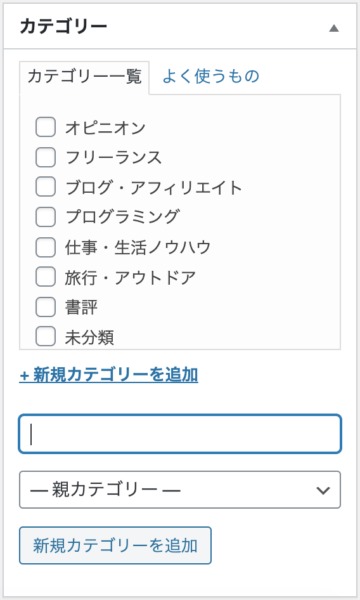Viewport: 360px width, 600px height.
Task: Select the カテゴリー一覧 tab
Action: click(x=84, y=77)
